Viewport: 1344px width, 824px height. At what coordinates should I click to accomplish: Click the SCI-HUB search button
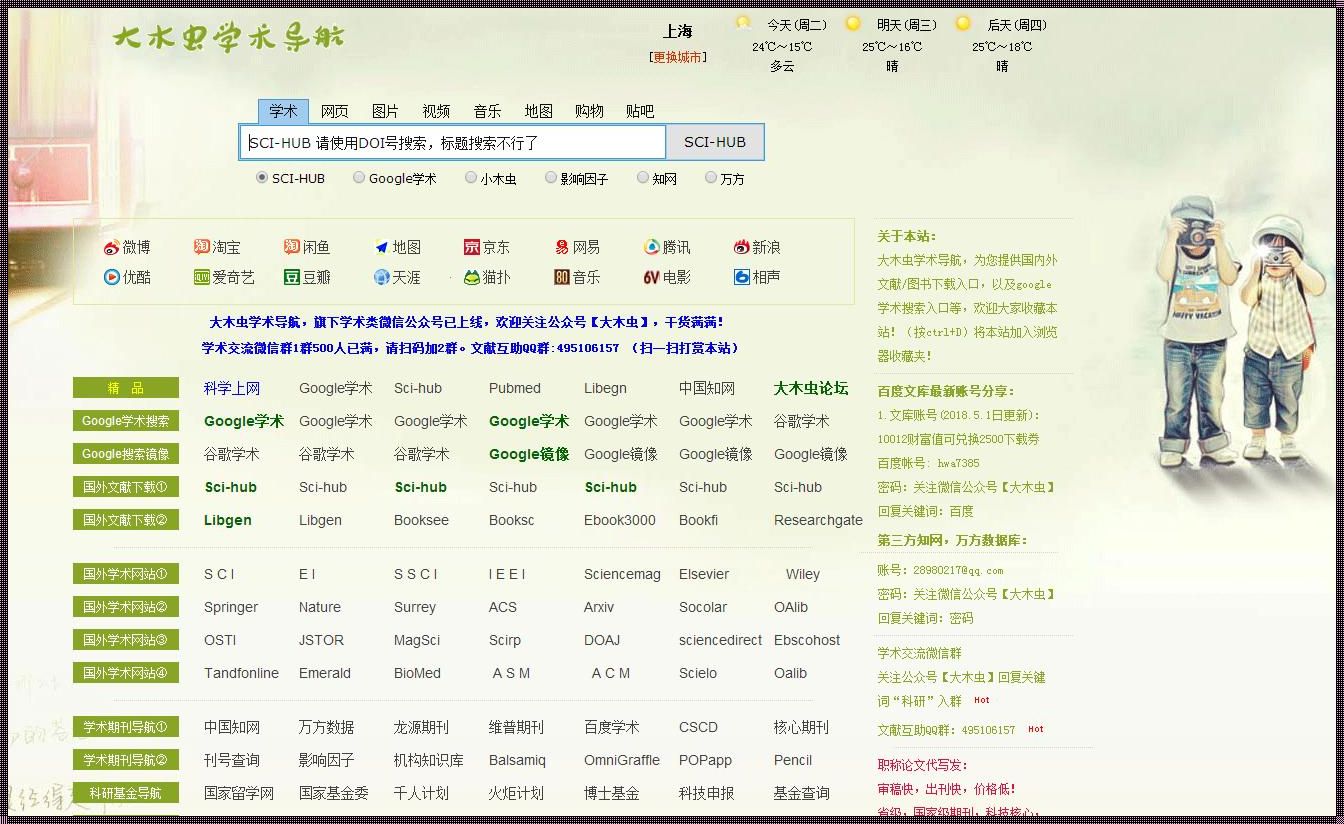[x=715, y=142]
